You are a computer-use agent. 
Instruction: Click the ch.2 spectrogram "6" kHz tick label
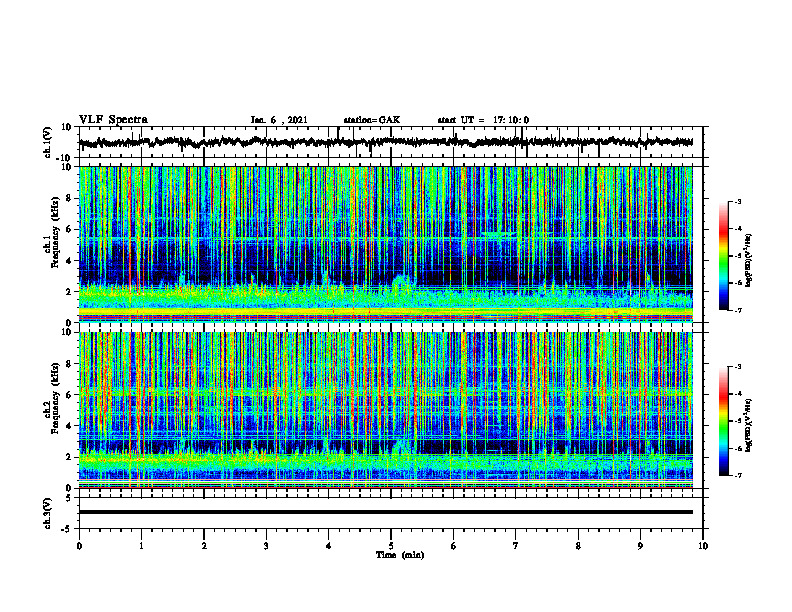click(x=70, y=395)
